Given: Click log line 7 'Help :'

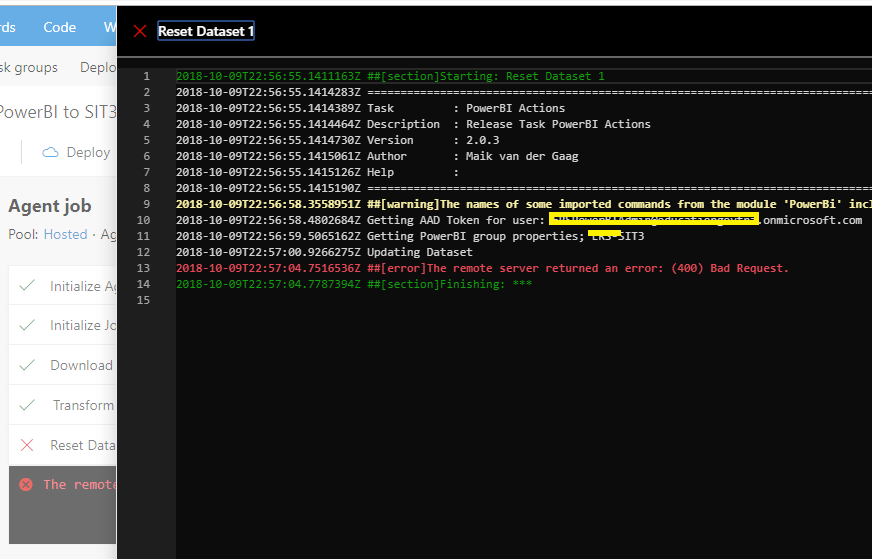Looking at the screenshot, I should [x=318, y=172].
